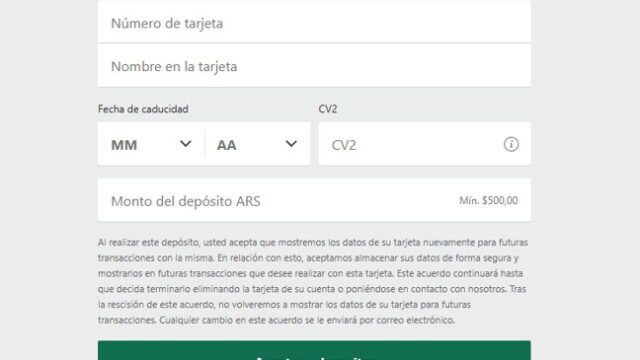Click the green deposit button
The height and width of the screenshot is (360, 640).
tap(314, 351)
